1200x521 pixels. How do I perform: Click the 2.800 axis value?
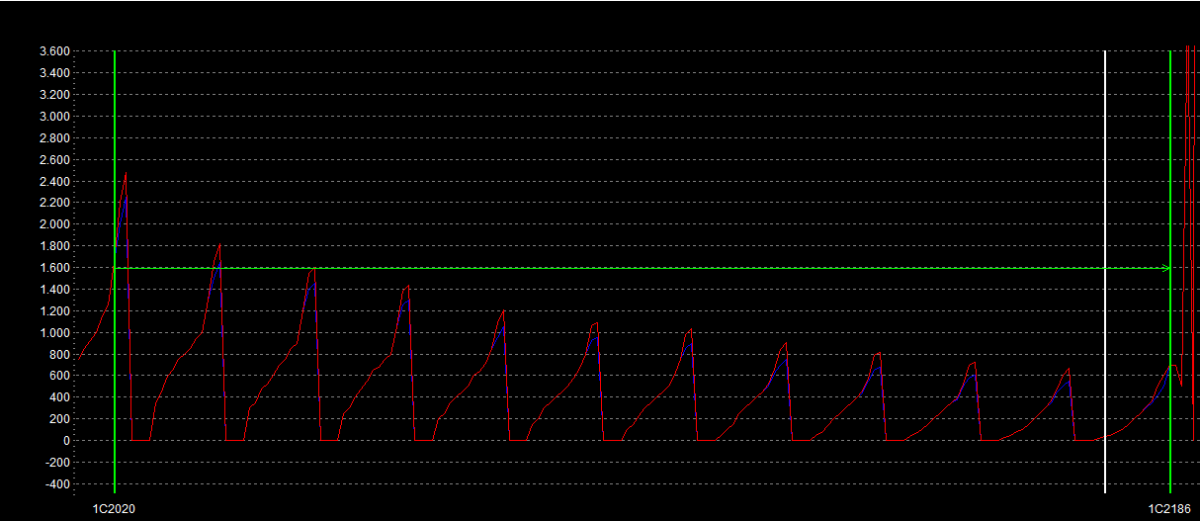pyautogui.click(x=54, y=138)
